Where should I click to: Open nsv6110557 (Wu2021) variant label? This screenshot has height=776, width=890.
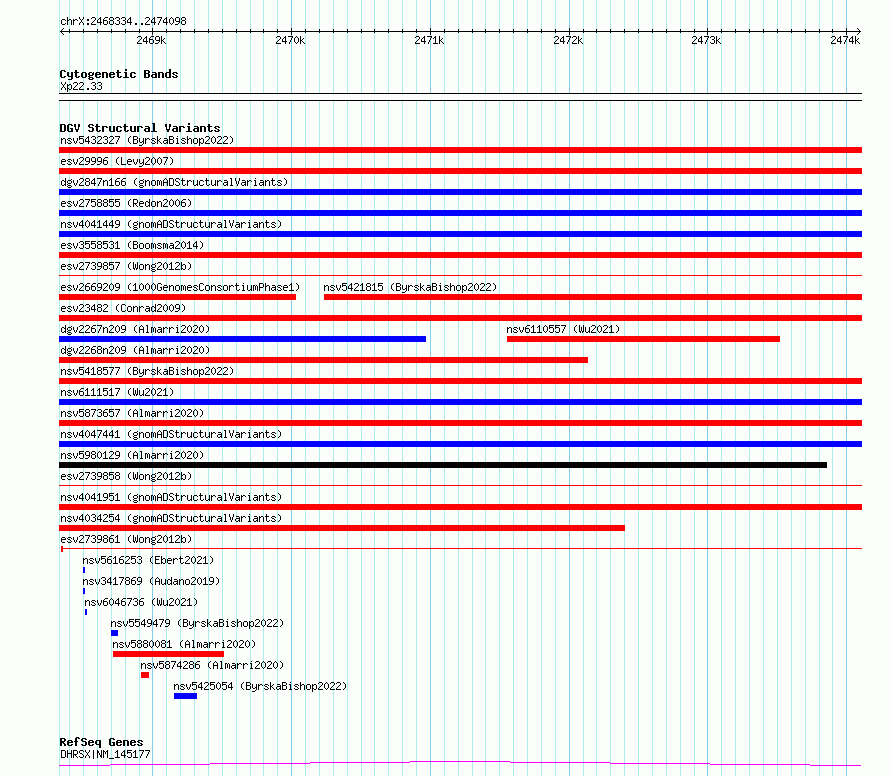pos(563,329)
